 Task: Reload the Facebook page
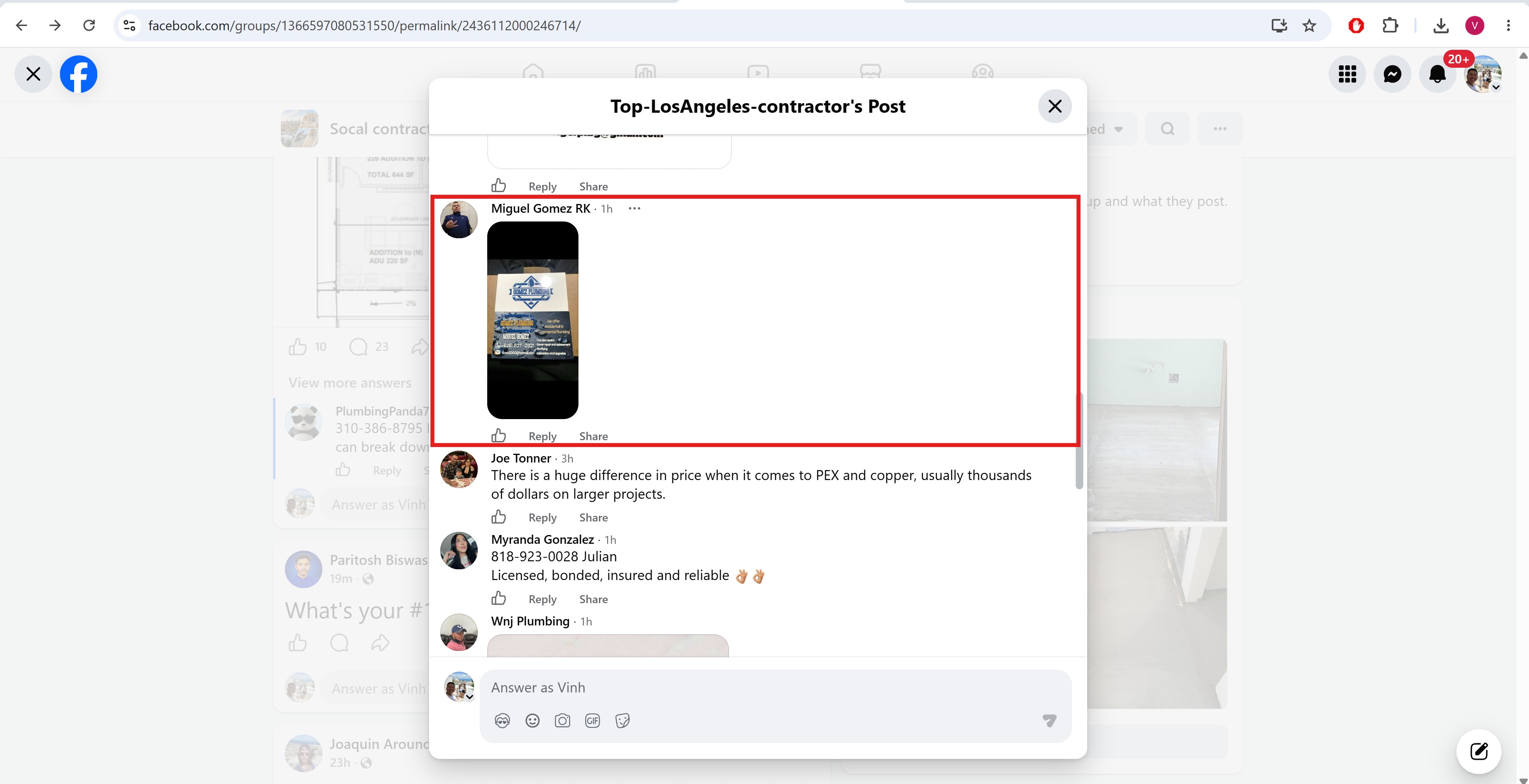pos(89,25)
